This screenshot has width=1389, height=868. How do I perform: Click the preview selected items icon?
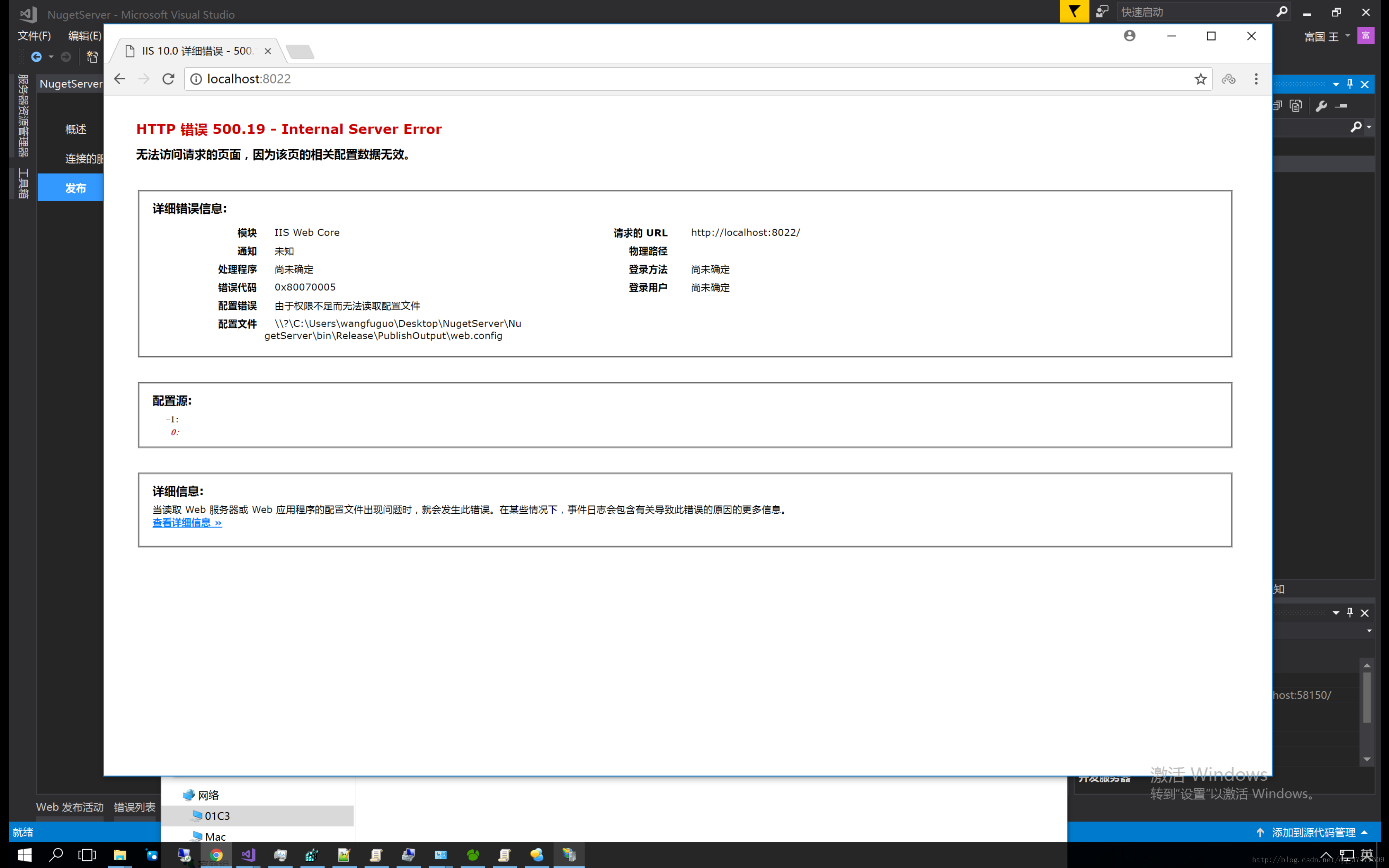pyautogui.click(x=1341, y=106)
